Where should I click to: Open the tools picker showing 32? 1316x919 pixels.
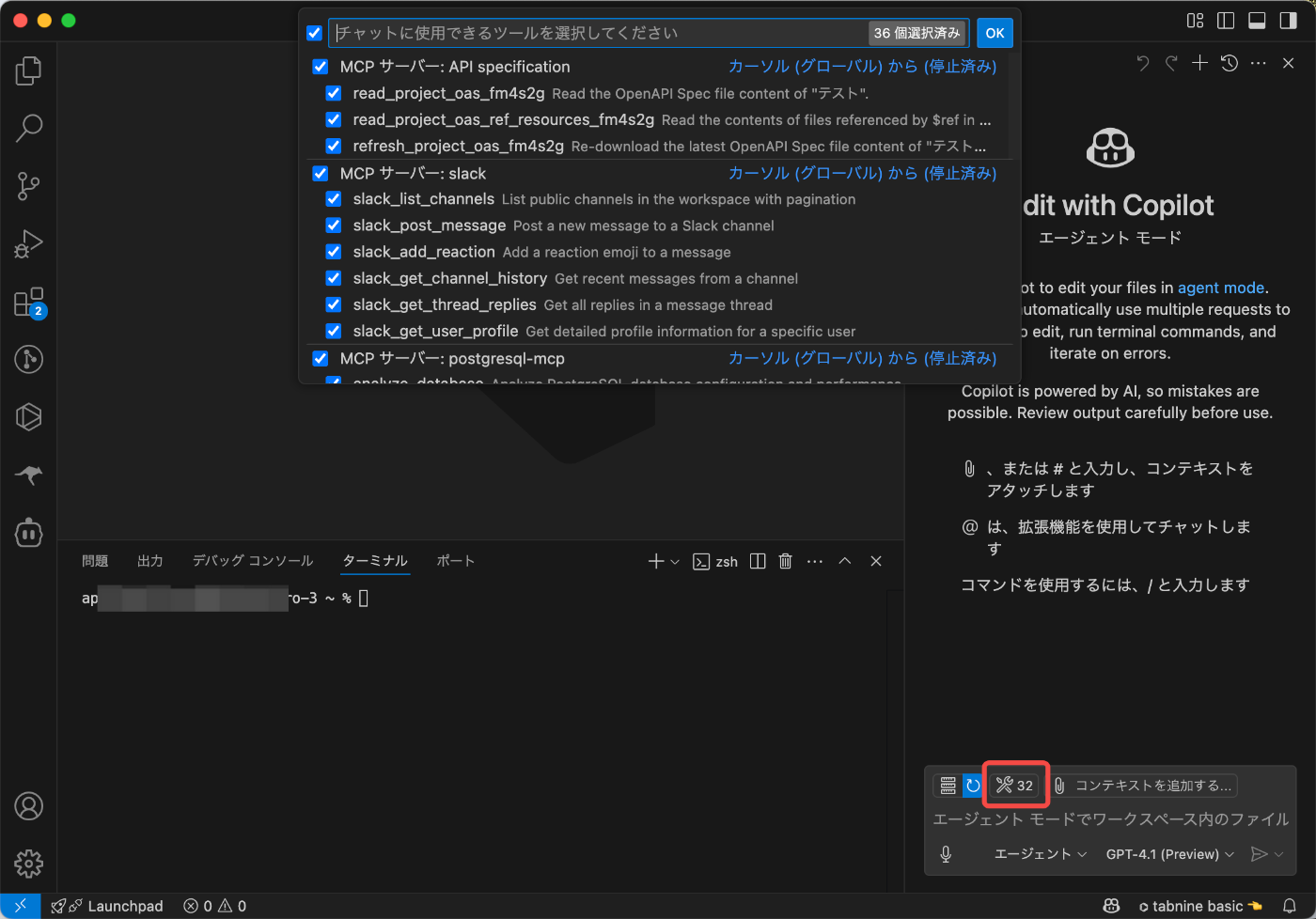[x=1015, y=786]
